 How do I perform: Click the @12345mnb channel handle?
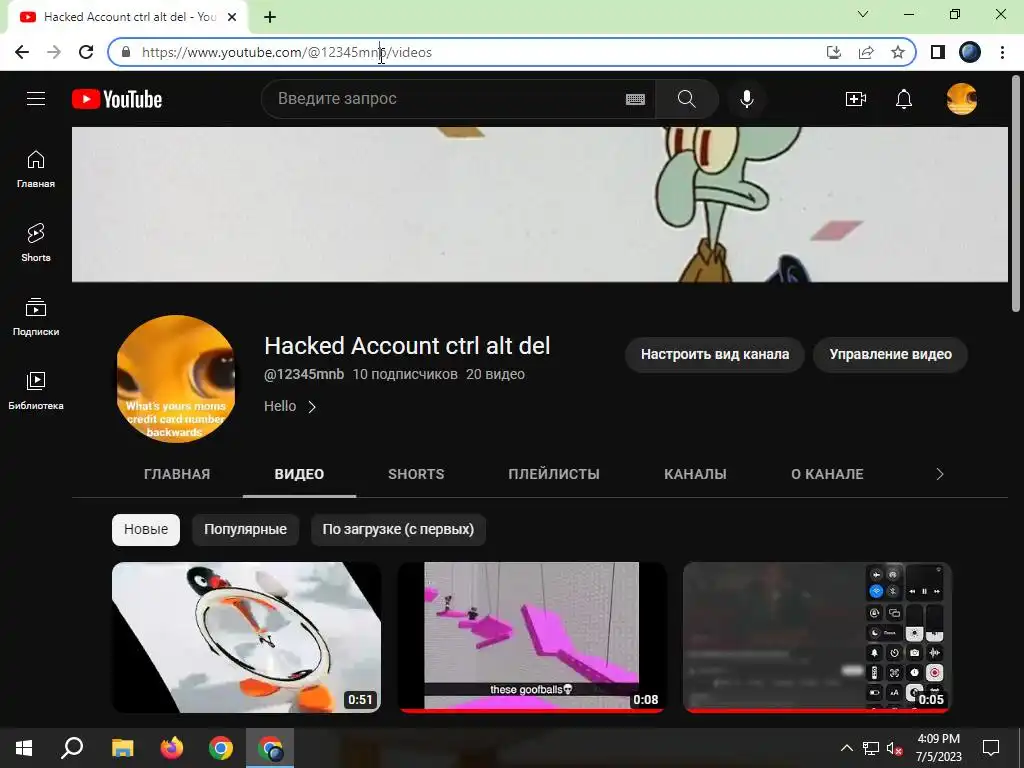pyautogui.click(x=304, y=374)
